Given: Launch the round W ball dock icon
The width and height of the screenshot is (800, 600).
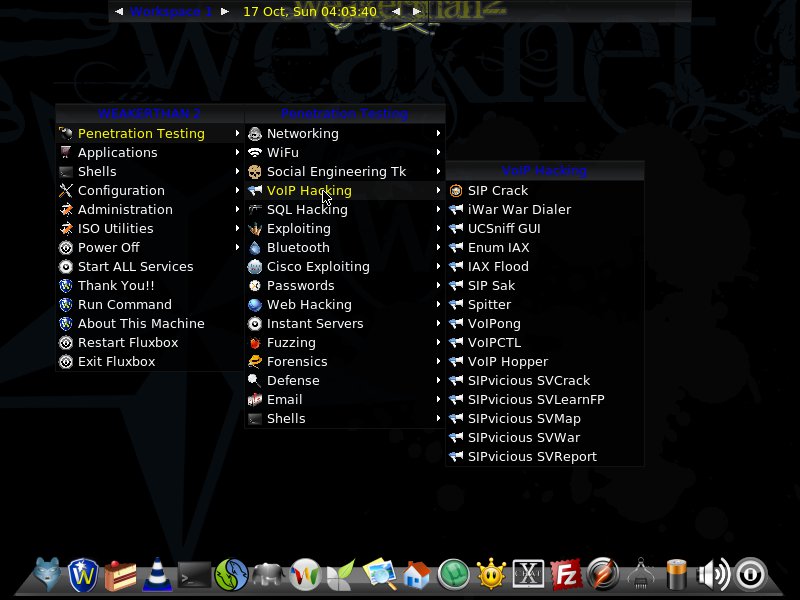Looking at the screenshot, I should coord(305,576).
